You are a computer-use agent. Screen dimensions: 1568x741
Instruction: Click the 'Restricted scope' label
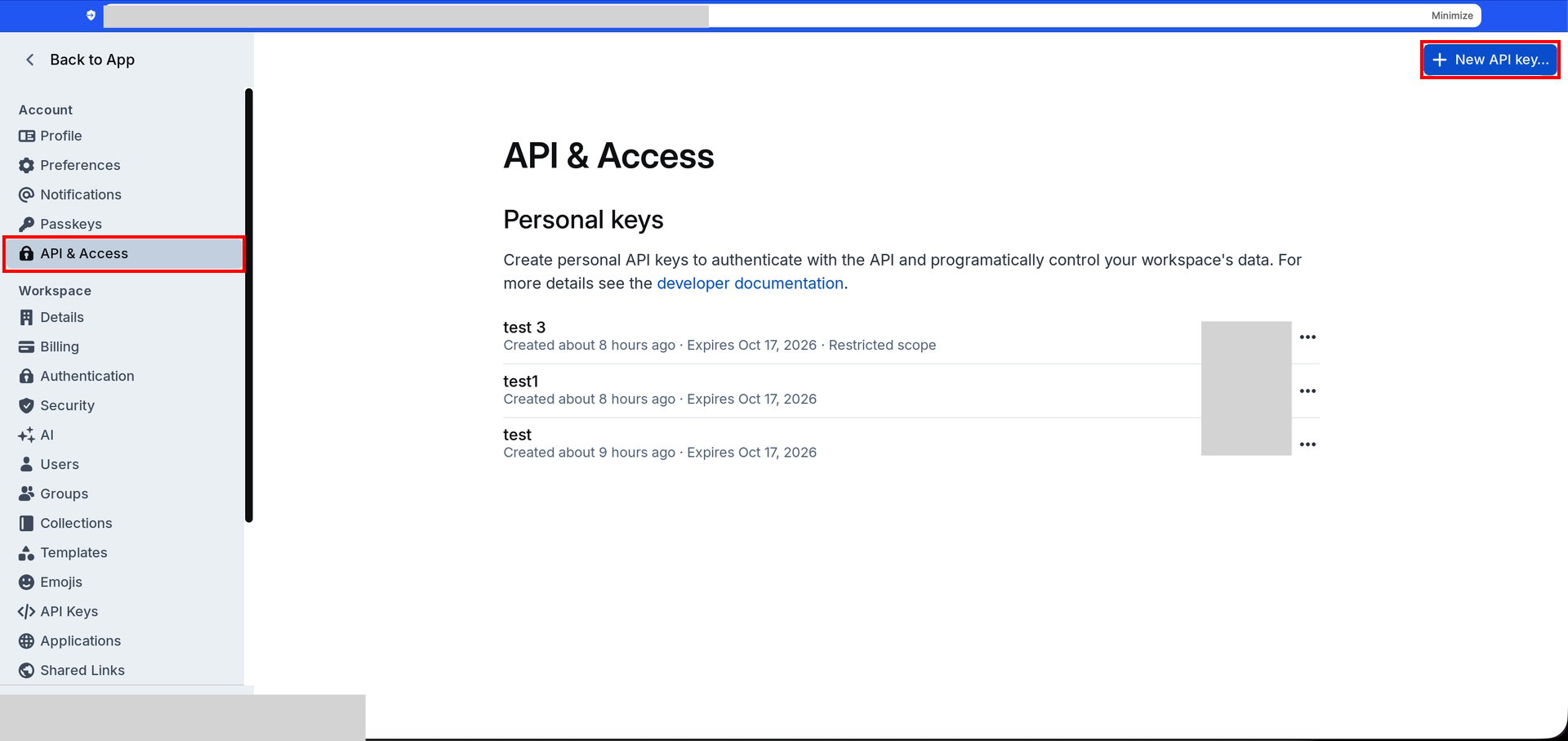882,346
